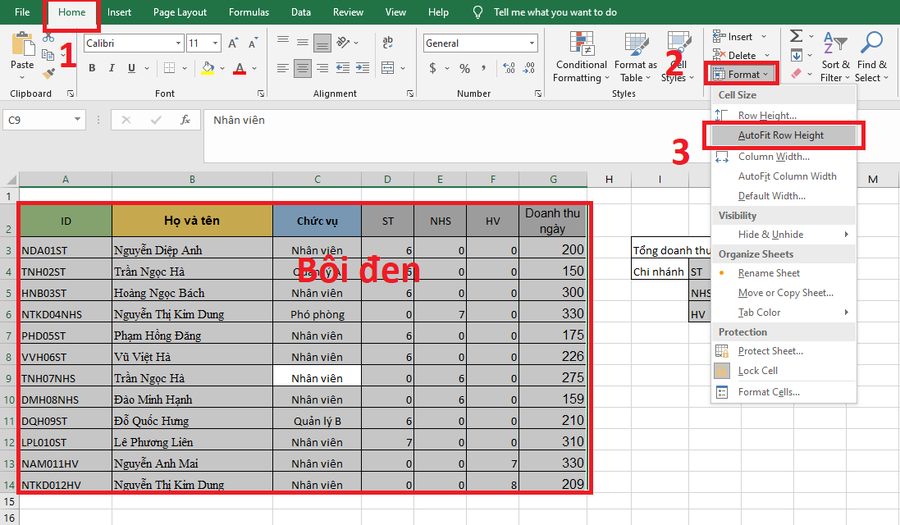Switch to the Page Layout tab
This screenshot has width=900, height=525.
point(180,12)
